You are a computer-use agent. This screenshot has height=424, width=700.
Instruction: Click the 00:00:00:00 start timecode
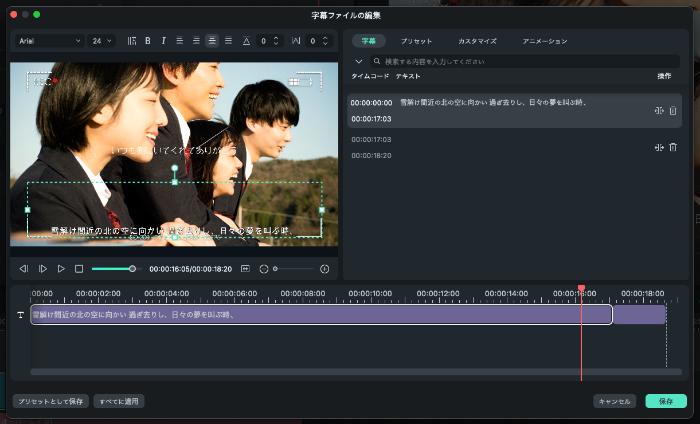pyautogui.click(x=371, y=103)
